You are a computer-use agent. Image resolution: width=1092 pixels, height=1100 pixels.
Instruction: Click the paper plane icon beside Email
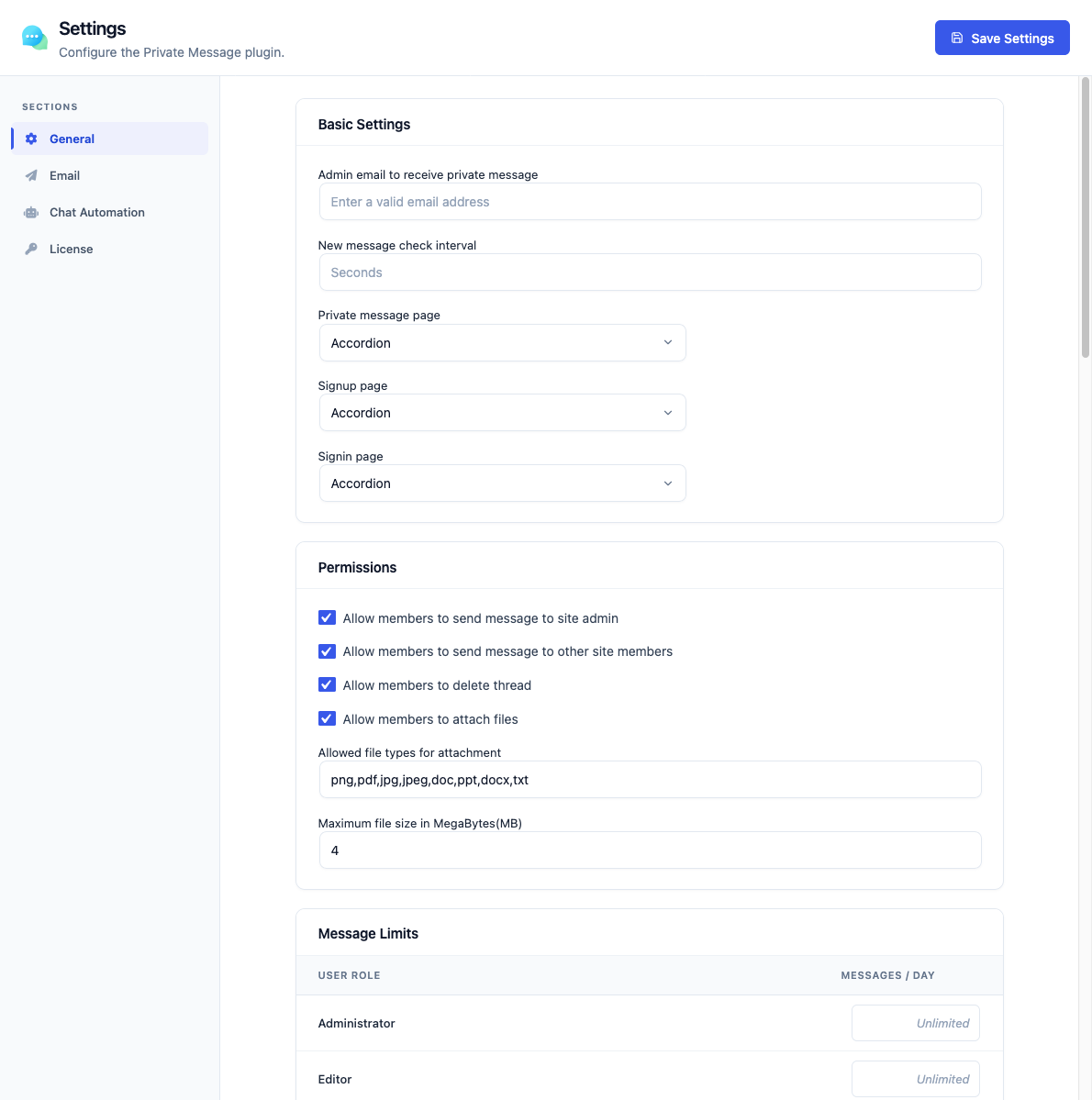tap(31, 175)
